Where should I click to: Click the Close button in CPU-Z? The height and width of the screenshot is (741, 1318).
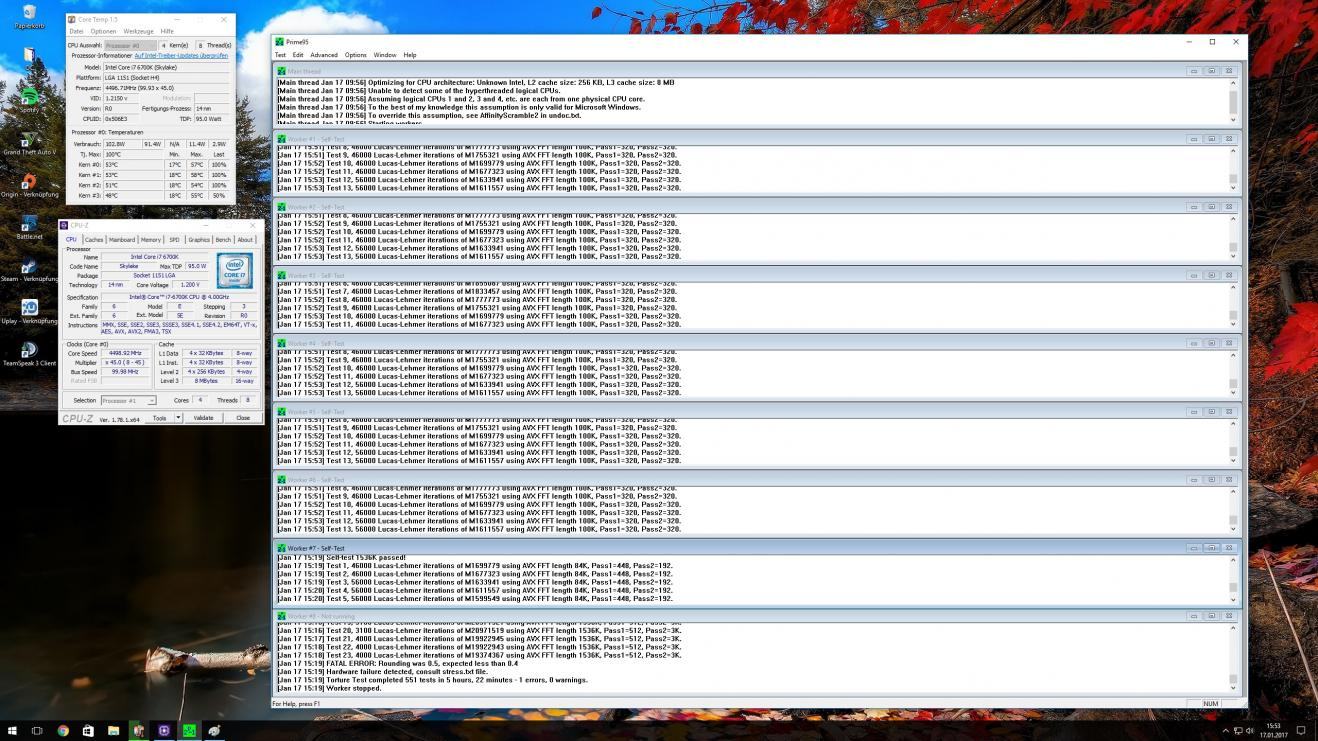(x=243, y=418)
